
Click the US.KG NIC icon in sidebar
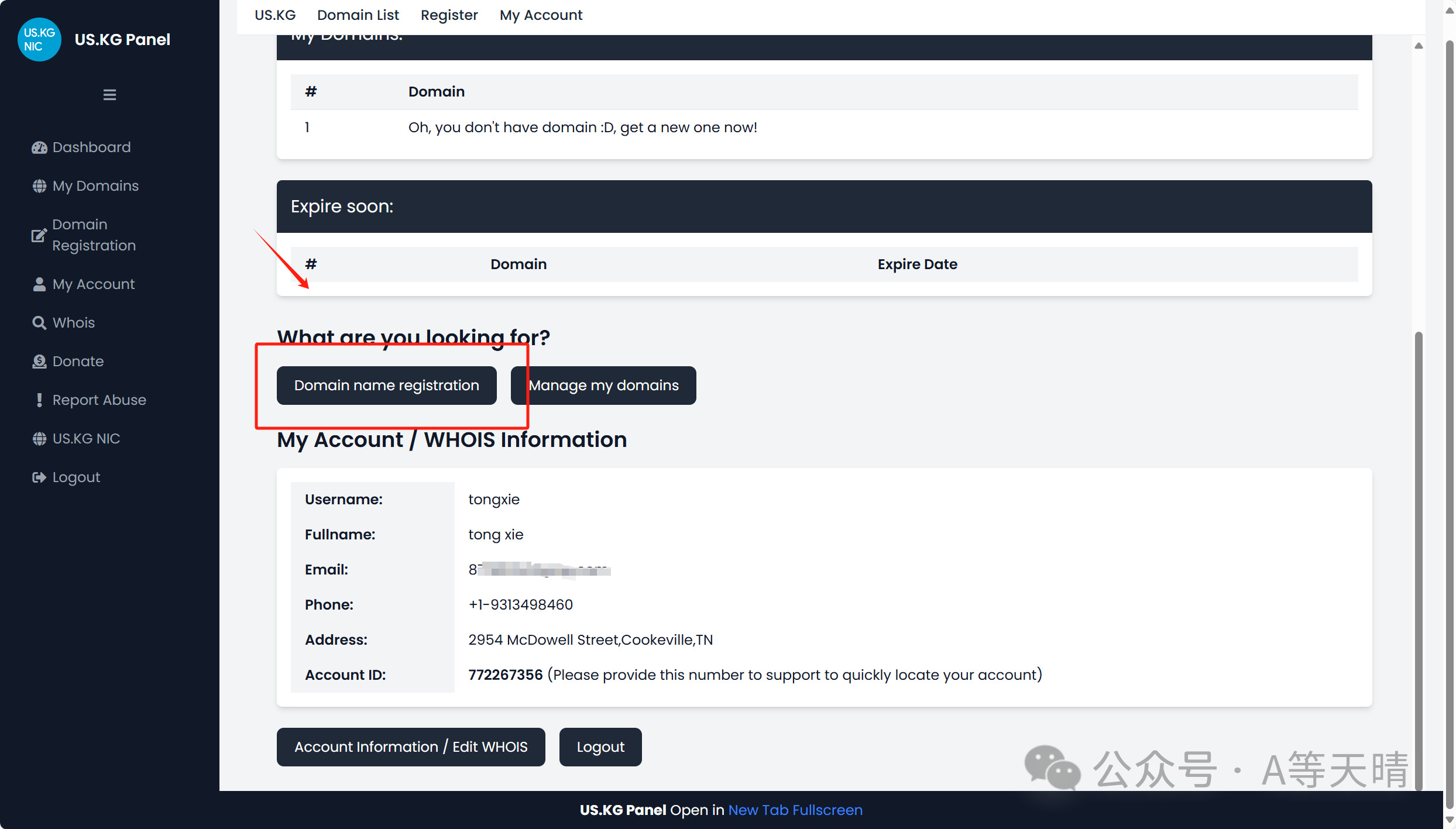39,438
